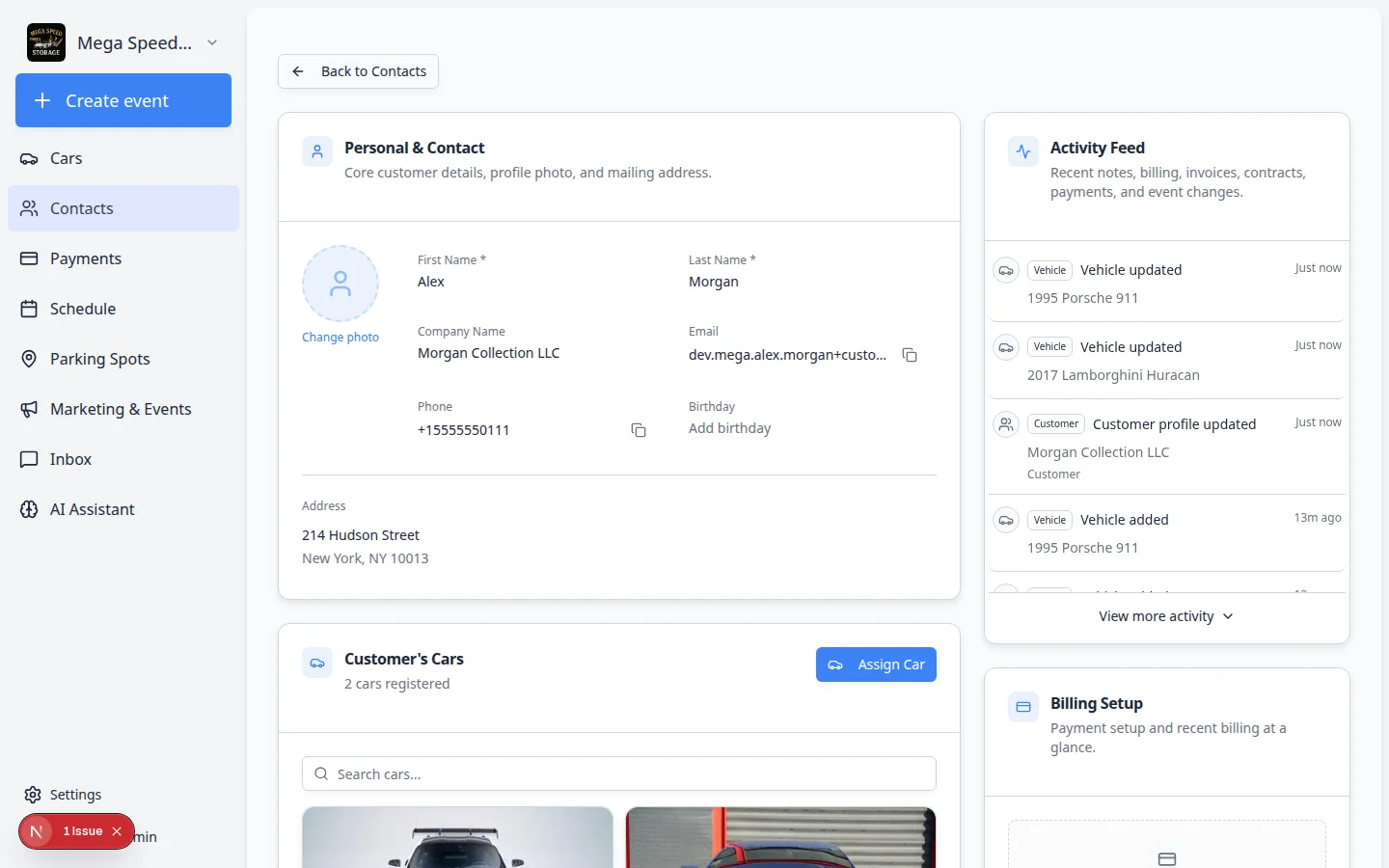The width and height of the screenshot is (1389, 868).
Task: Click car icon beside Lamborghini Huracan activity
Action: pos(1006,347)
